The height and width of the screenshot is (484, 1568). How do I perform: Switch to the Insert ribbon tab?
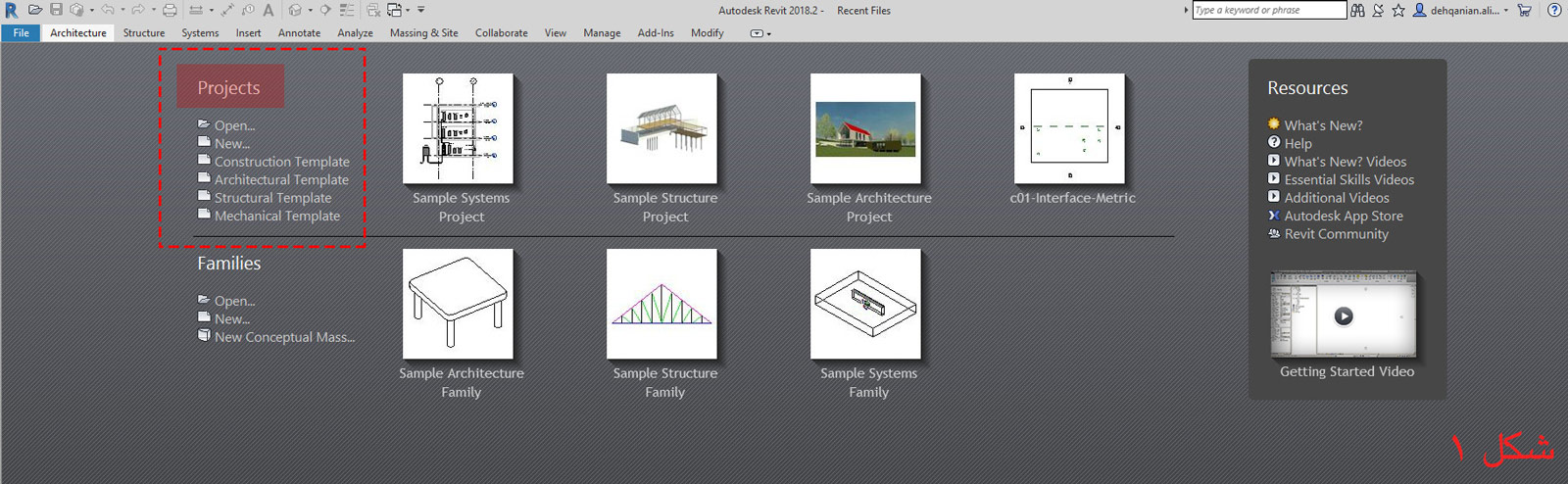[x=248, y=33]
